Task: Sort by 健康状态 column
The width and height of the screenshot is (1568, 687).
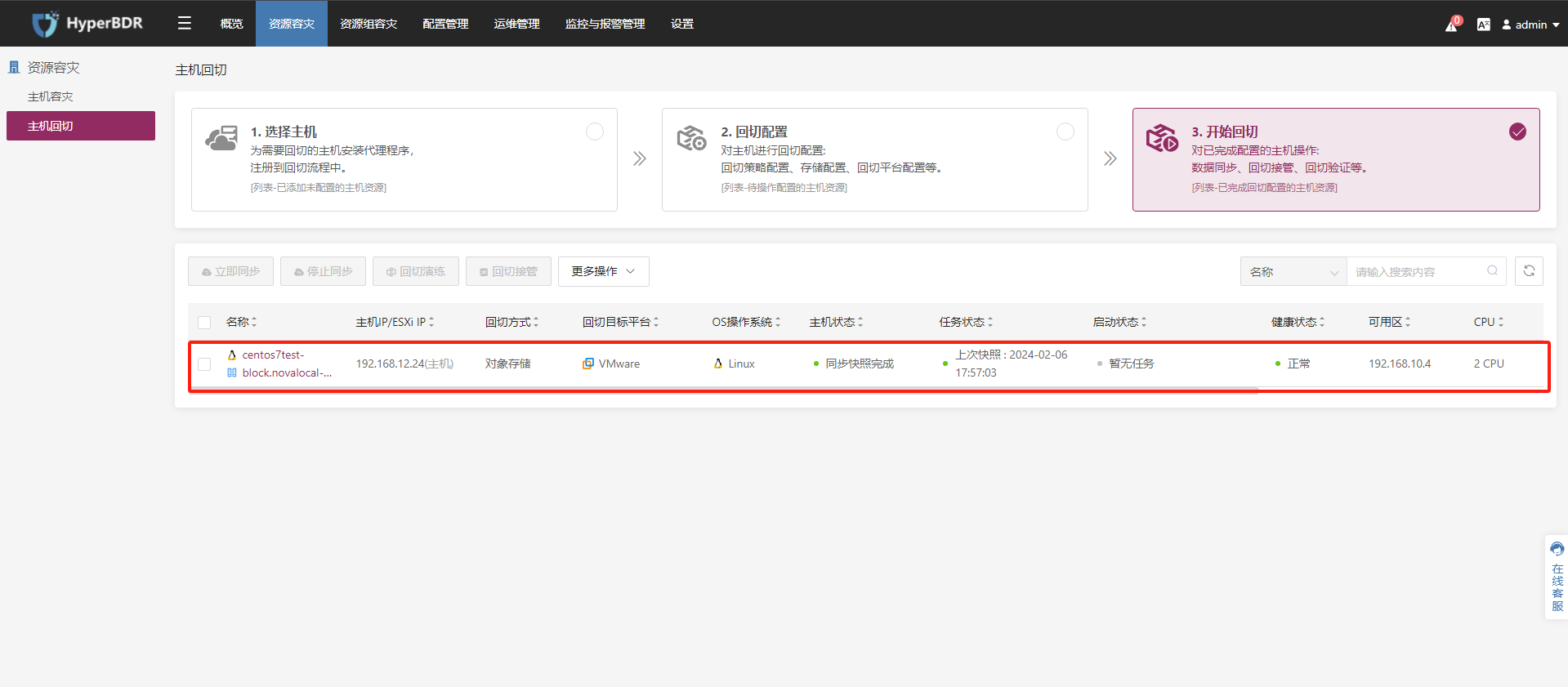Action: 1322,322
